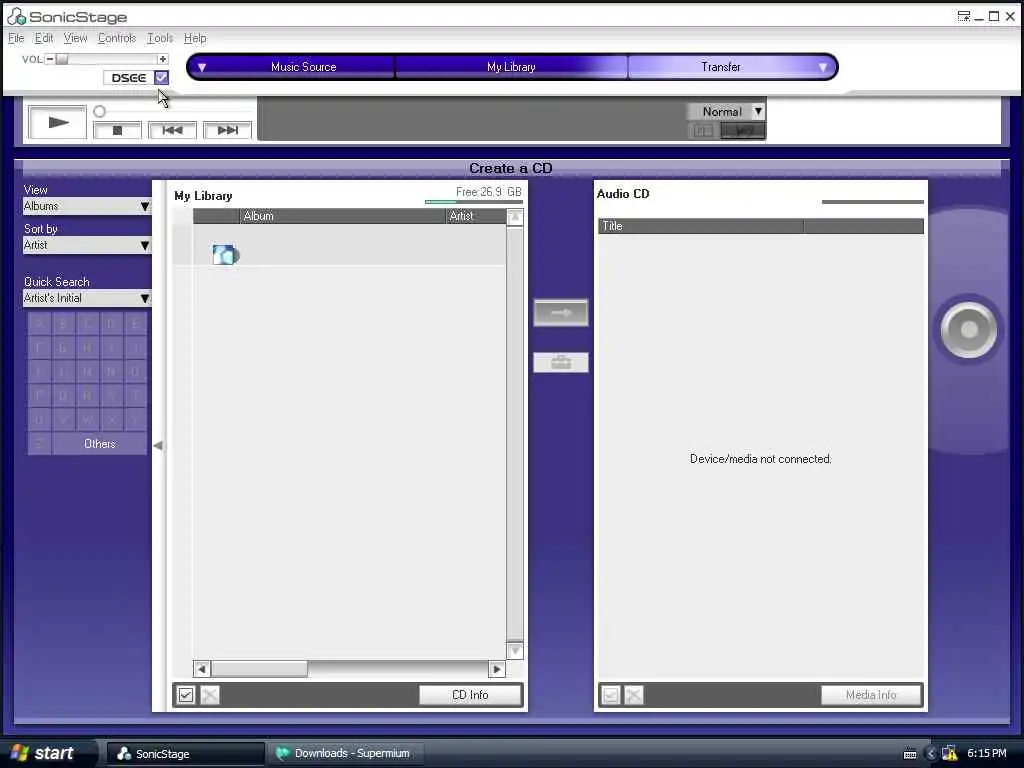Screen dimensions: 1024x768
Task: Click the library horizontal scrollbar thumb
Action: (259, 669)
